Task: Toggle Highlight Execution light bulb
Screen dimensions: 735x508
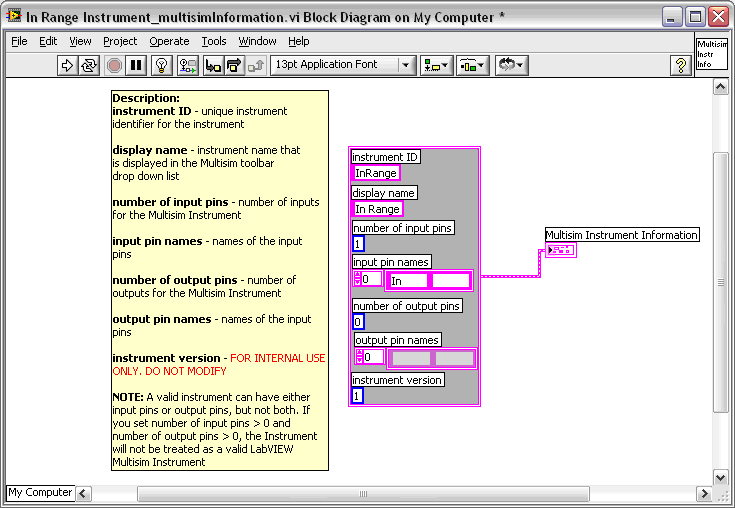Action: pyautogui.click(x=161, y=65)
